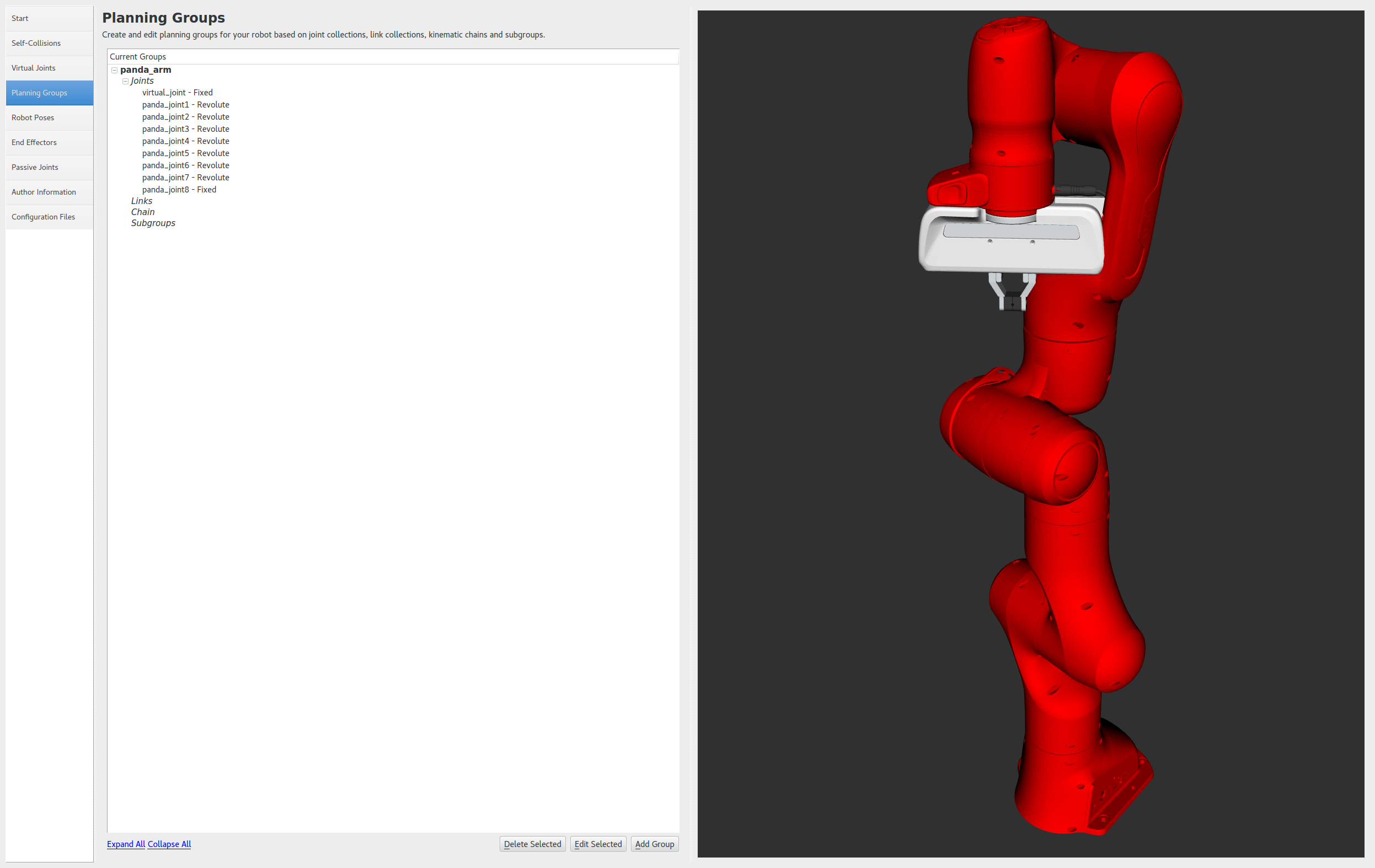Screen dimensions: 1375x868
Task: Click the Add Group button
Action: pos(654,844)
